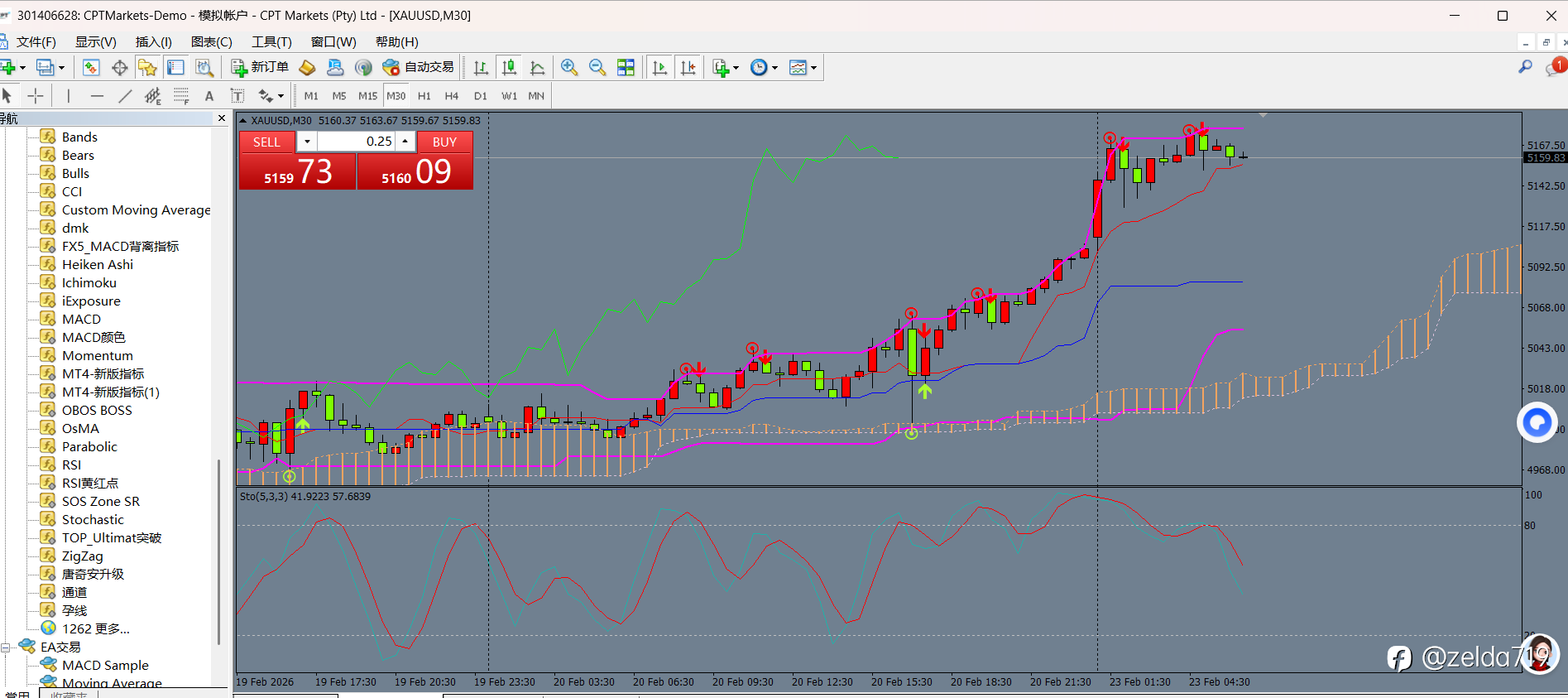Open the 插入(I) menu
The image size is (1568, 698).
click(153, 42)
